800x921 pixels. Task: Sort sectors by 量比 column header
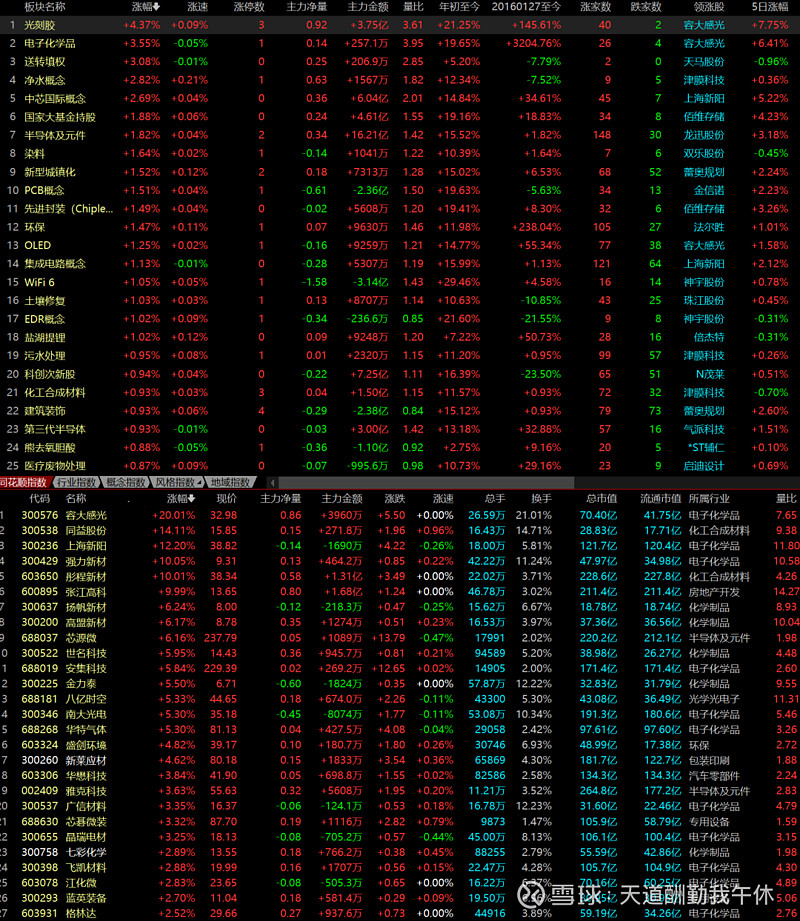tap(413, 7)
